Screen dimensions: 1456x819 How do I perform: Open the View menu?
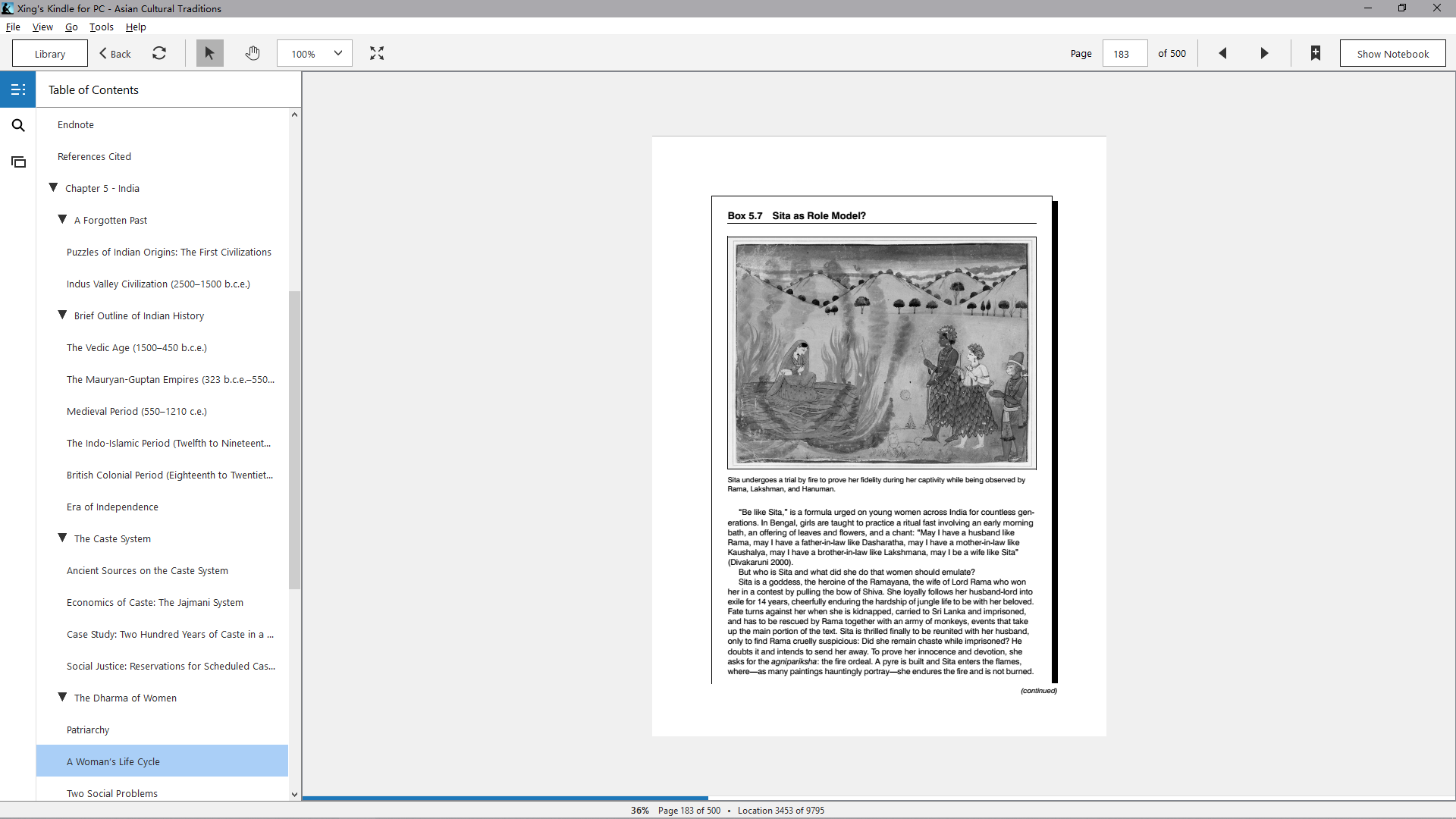click(42, 27)
